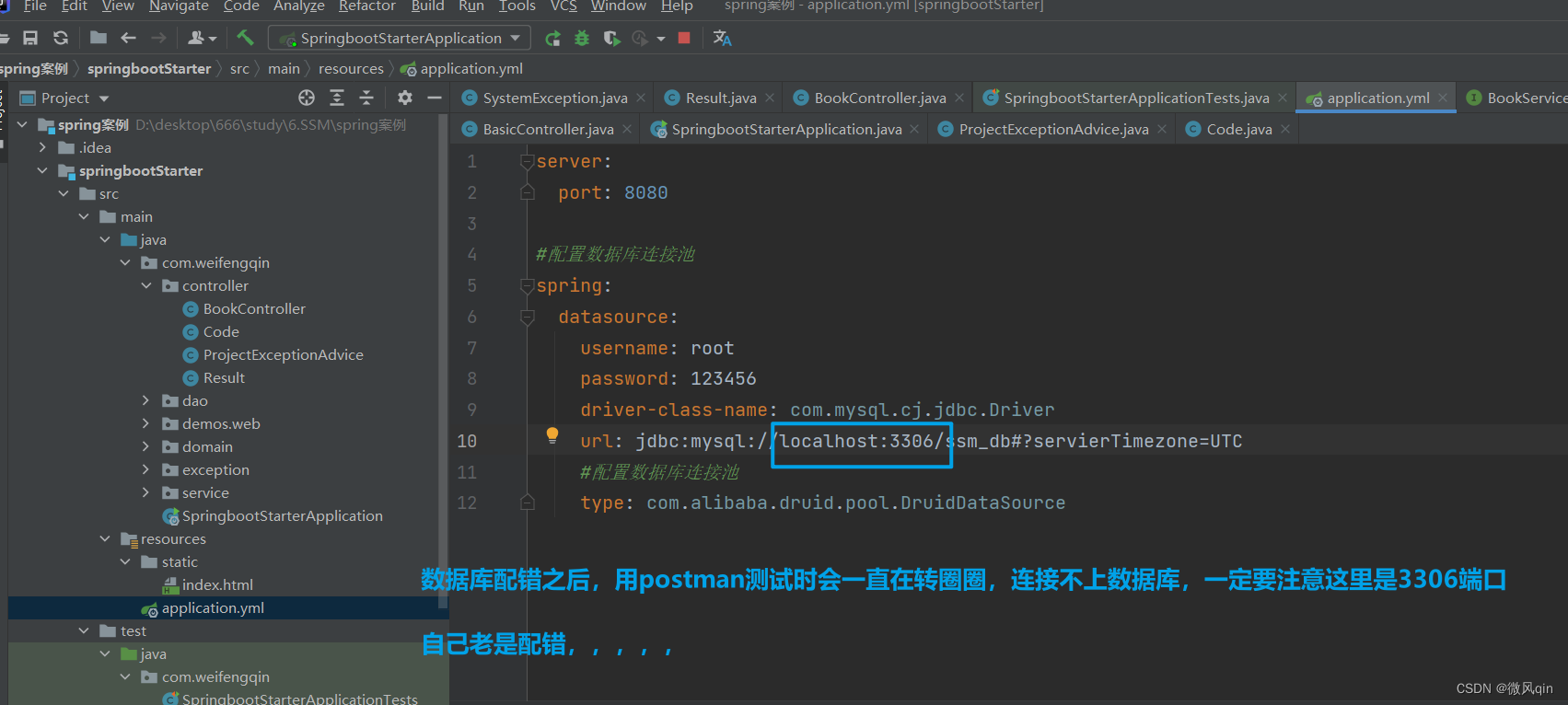Select application.yml in the project tree

point(213,607)
